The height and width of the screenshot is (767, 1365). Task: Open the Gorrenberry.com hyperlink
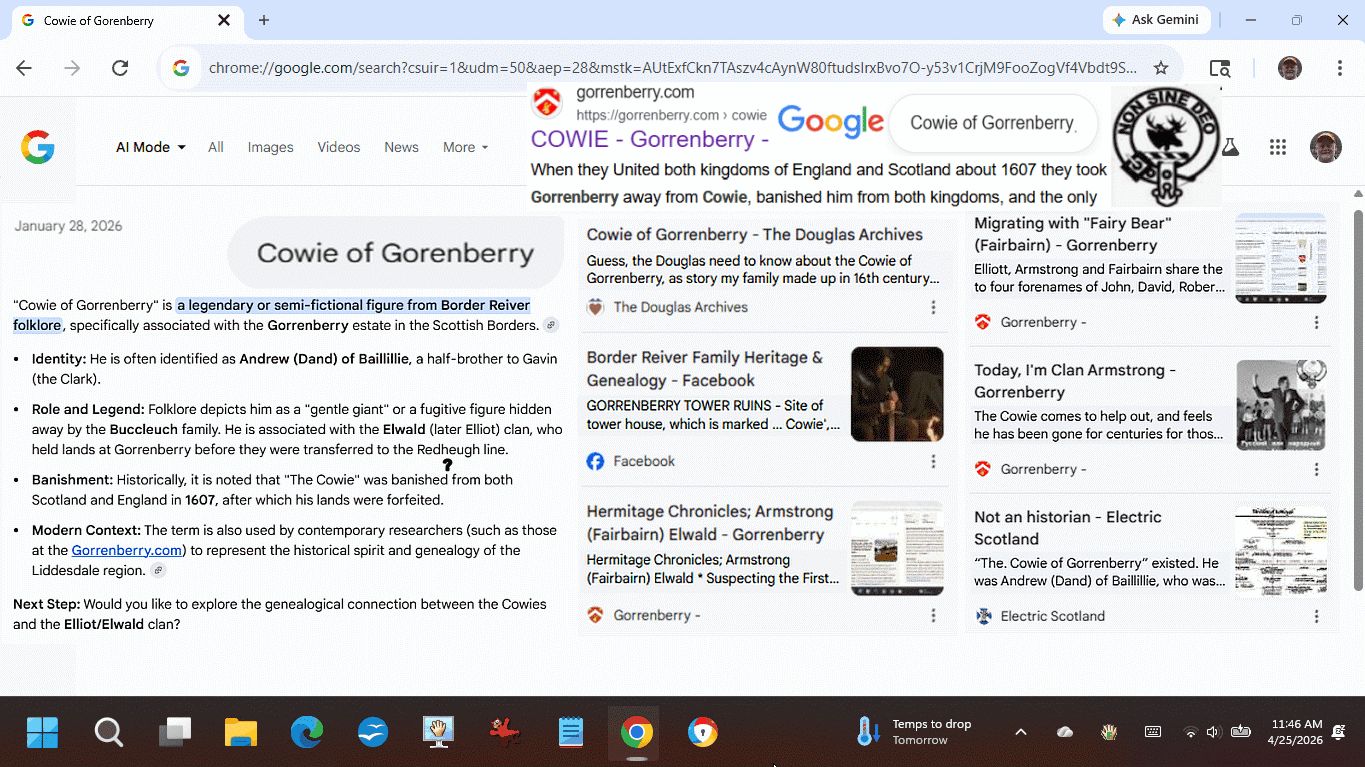tap(126, 550)
